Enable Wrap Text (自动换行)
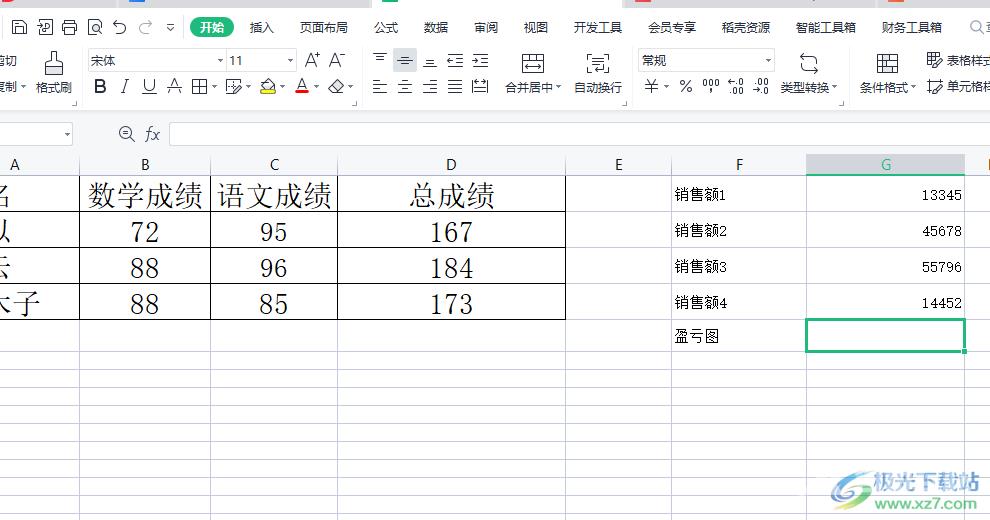990x520 pixels. pyautogui.click(x=597, y=73)
